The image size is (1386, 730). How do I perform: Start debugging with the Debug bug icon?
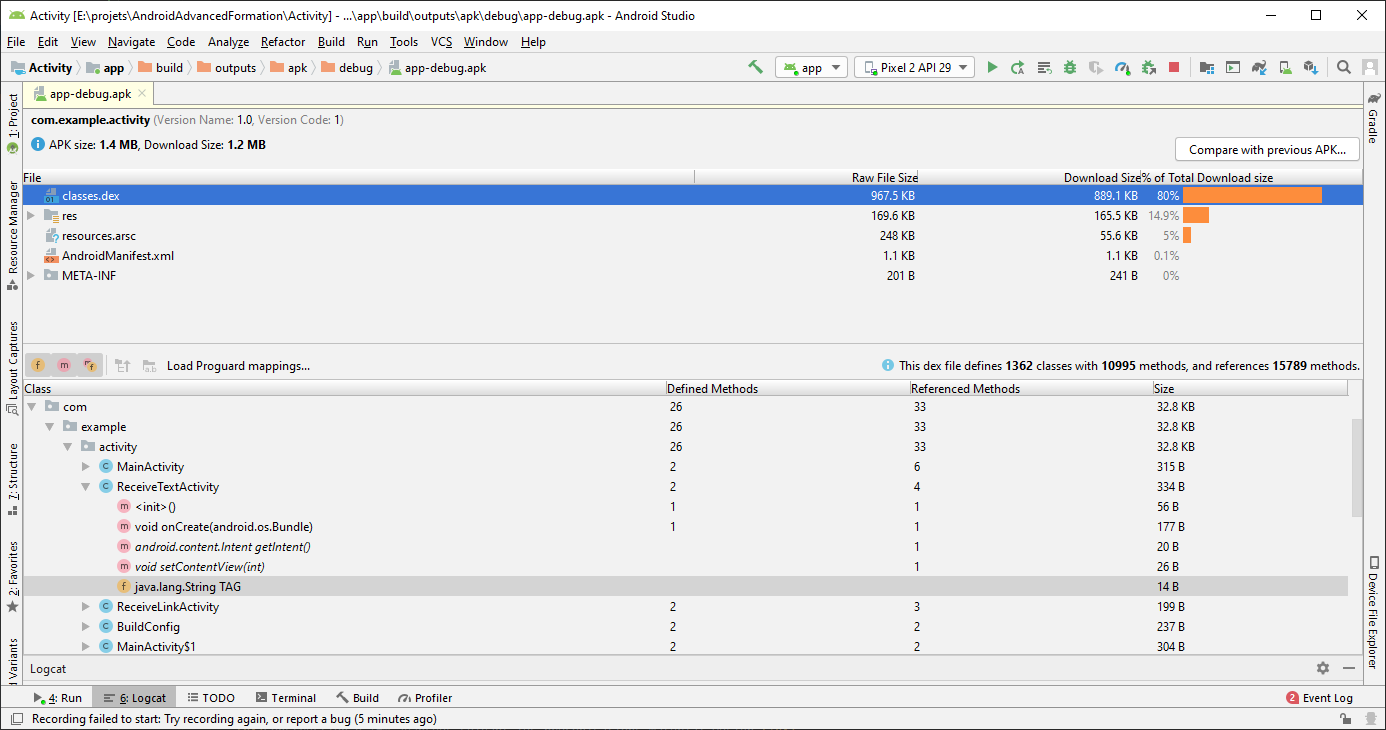pyautogui.click(x=1070, y=67)
